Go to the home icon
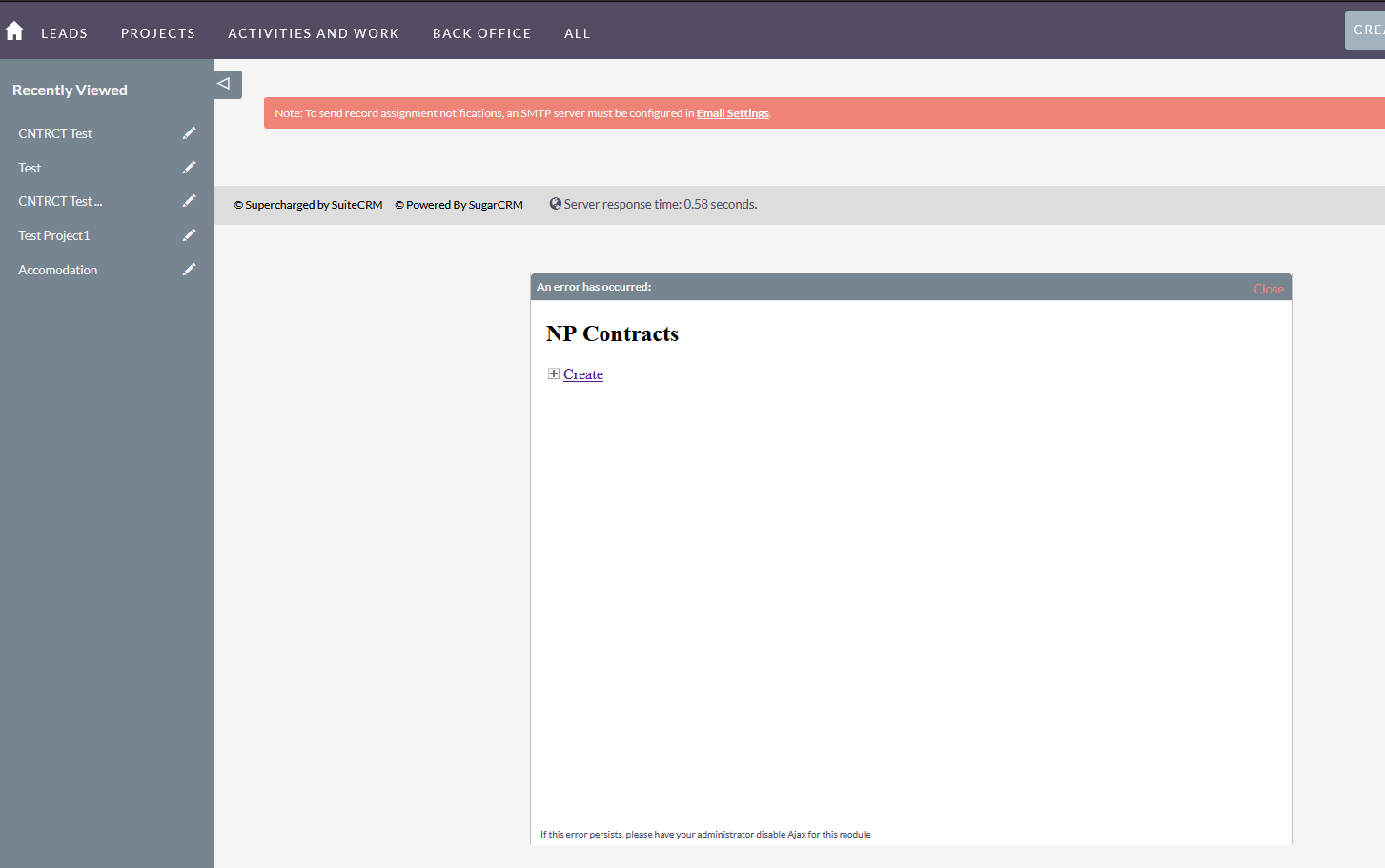The image size is (1385, 868). coord(14,31)
